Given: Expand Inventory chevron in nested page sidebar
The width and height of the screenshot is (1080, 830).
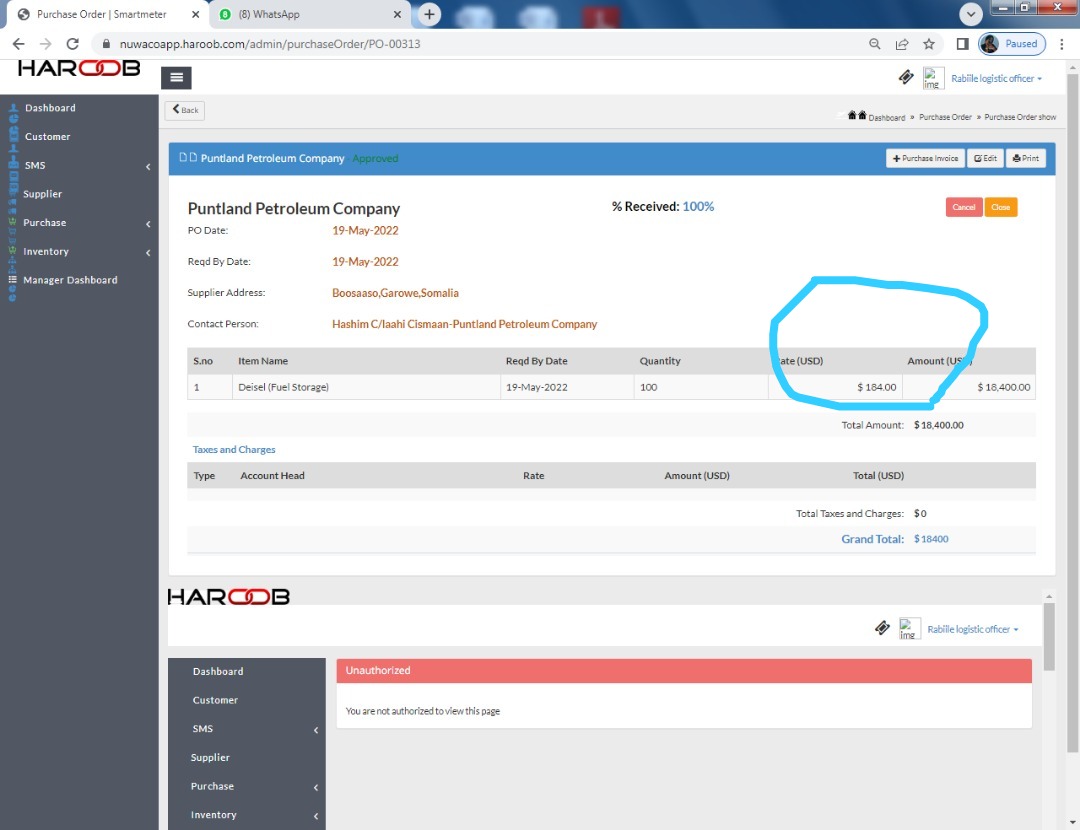Looking at the screenshot, I should 316,816.
